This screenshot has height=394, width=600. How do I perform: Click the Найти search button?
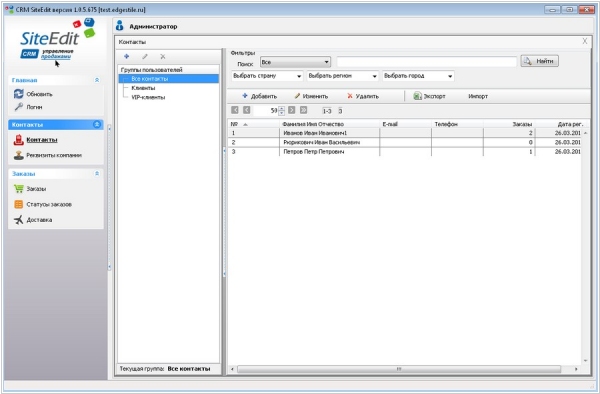(x=540, y=61)
